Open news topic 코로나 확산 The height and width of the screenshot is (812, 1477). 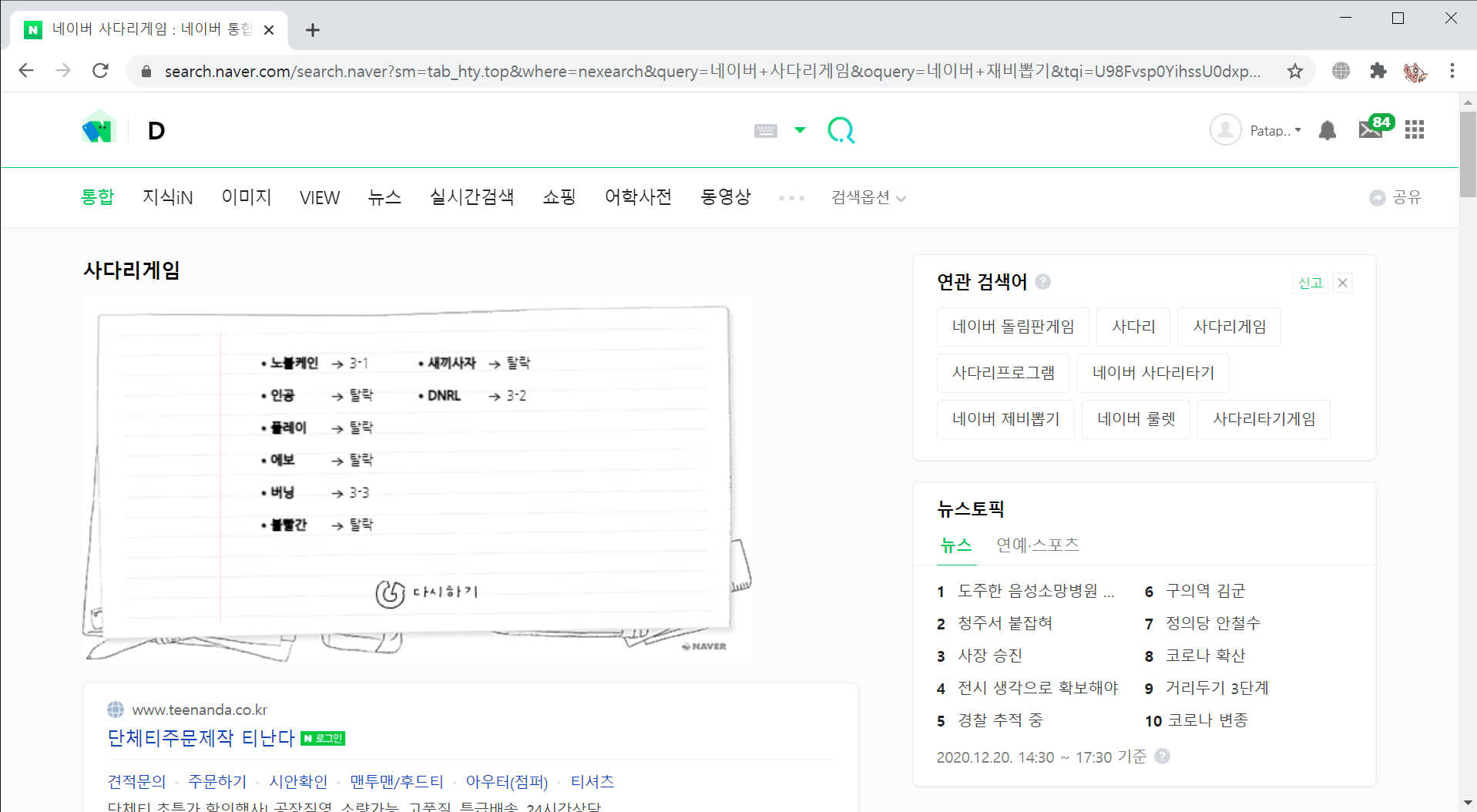coord(1206,656)
